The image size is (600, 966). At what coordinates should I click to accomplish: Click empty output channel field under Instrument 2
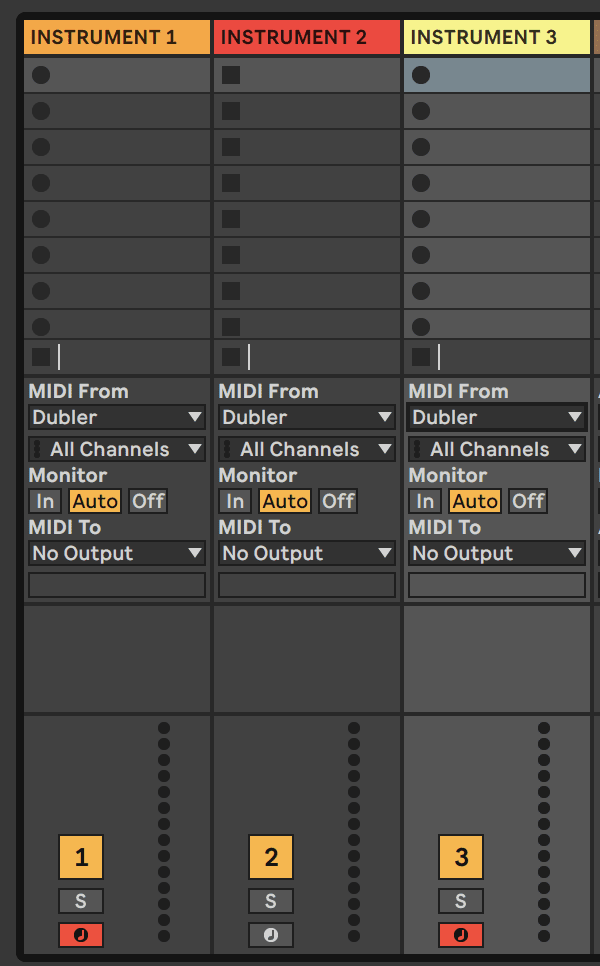coord(307,585)
